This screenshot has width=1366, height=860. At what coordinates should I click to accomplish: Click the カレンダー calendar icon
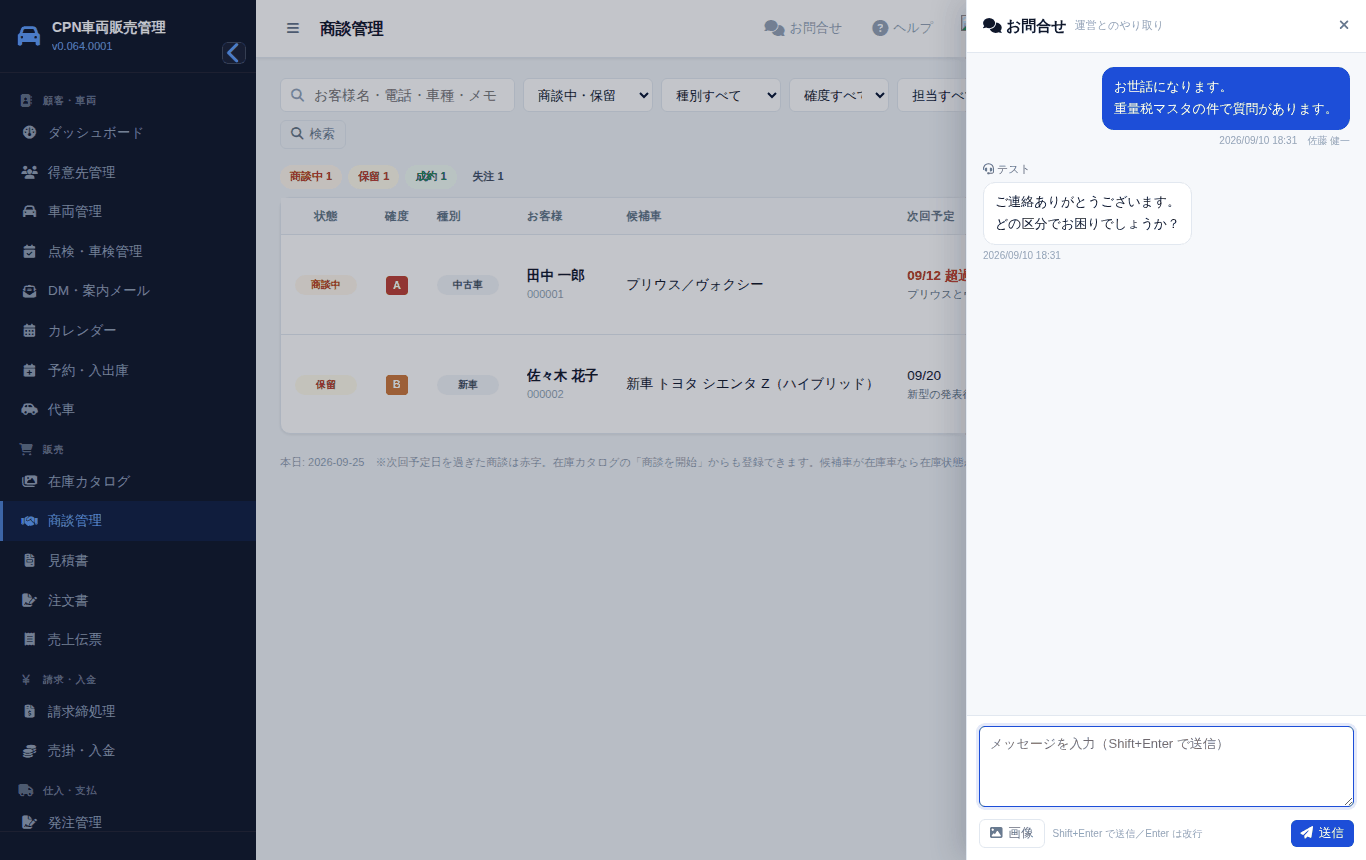coord(29,330)
